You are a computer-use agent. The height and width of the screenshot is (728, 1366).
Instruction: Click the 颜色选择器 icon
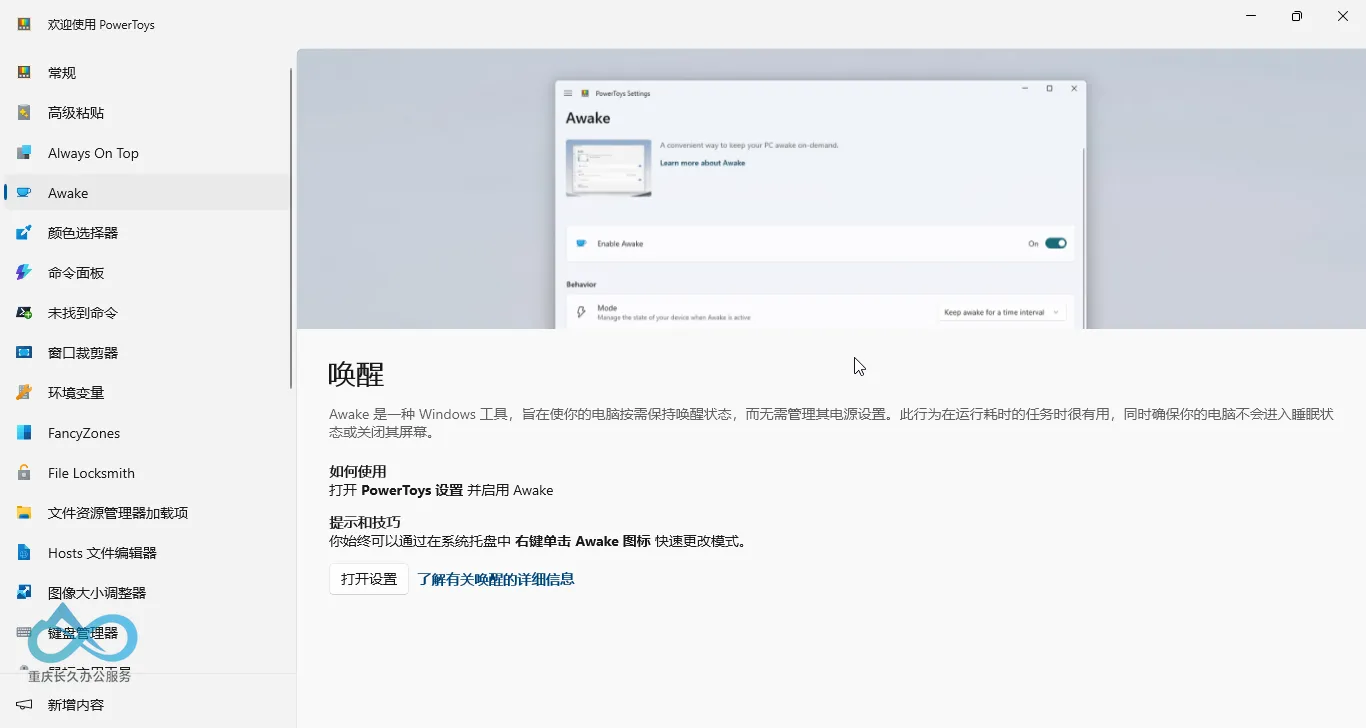point(24,233)
